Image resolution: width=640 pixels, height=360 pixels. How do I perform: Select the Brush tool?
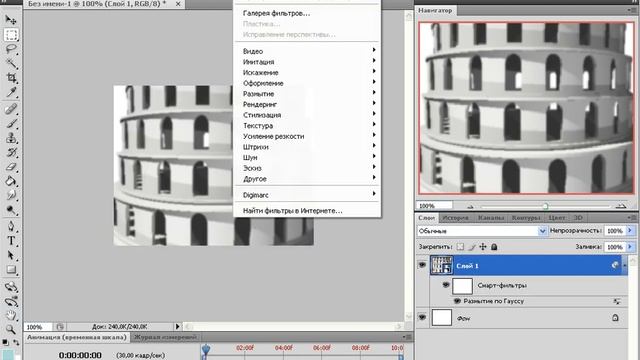point(11,123)
